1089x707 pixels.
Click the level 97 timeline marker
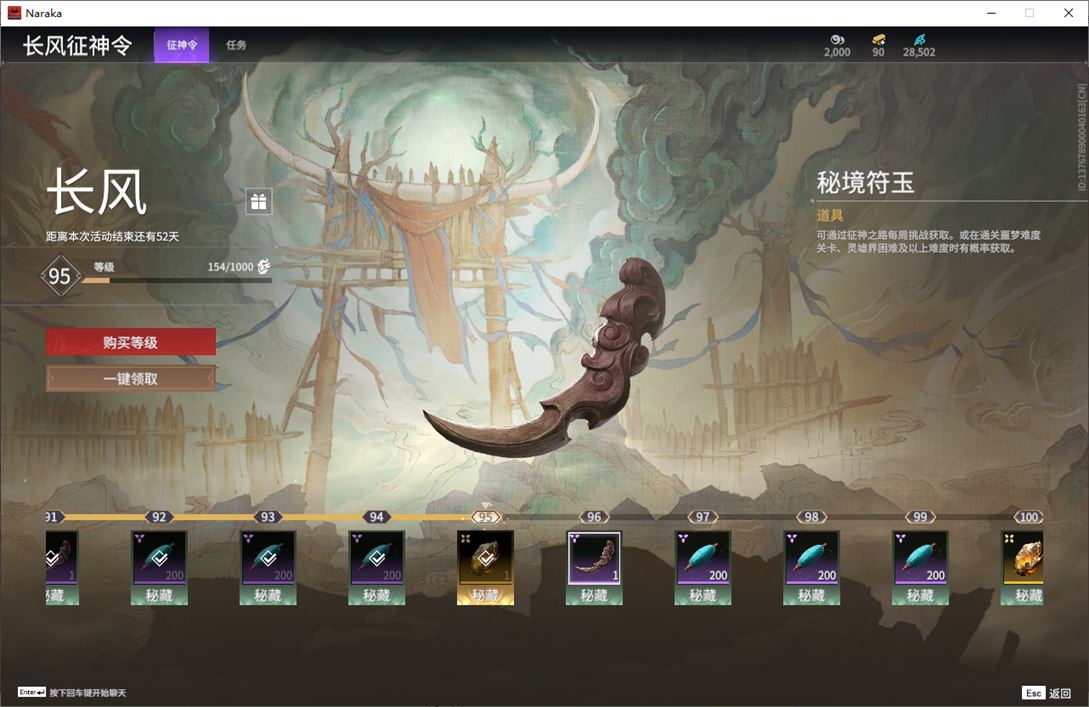[703, 517]
